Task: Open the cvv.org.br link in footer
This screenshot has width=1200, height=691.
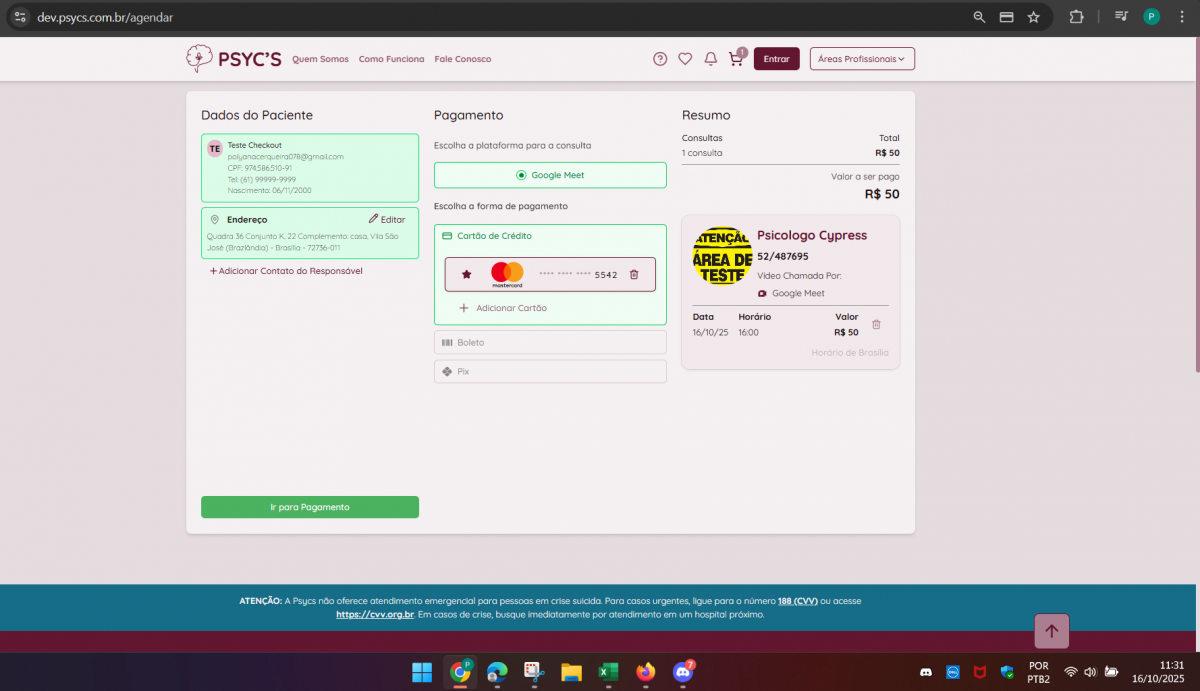Action: 375,614
